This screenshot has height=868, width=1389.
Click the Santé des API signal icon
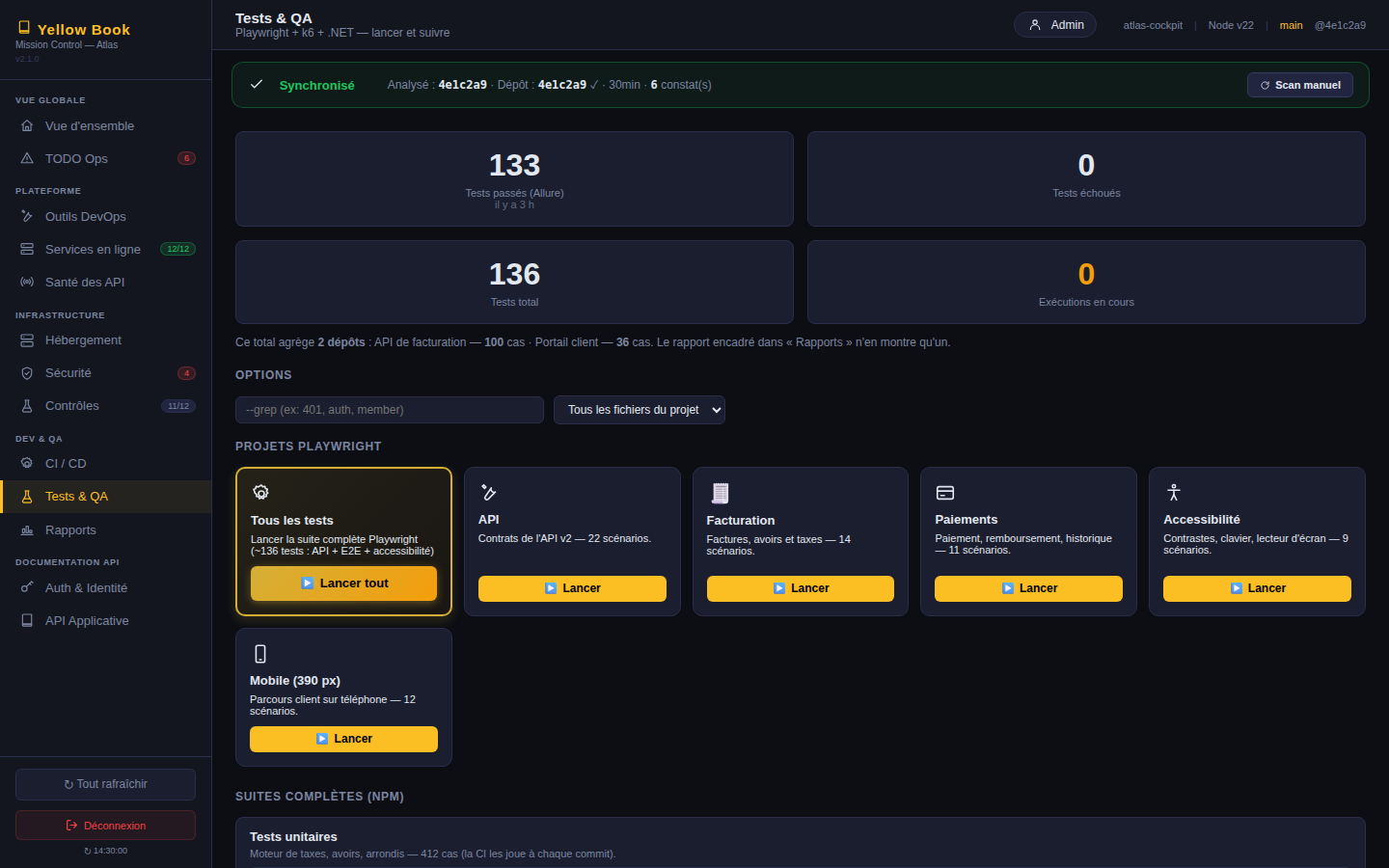27,282
